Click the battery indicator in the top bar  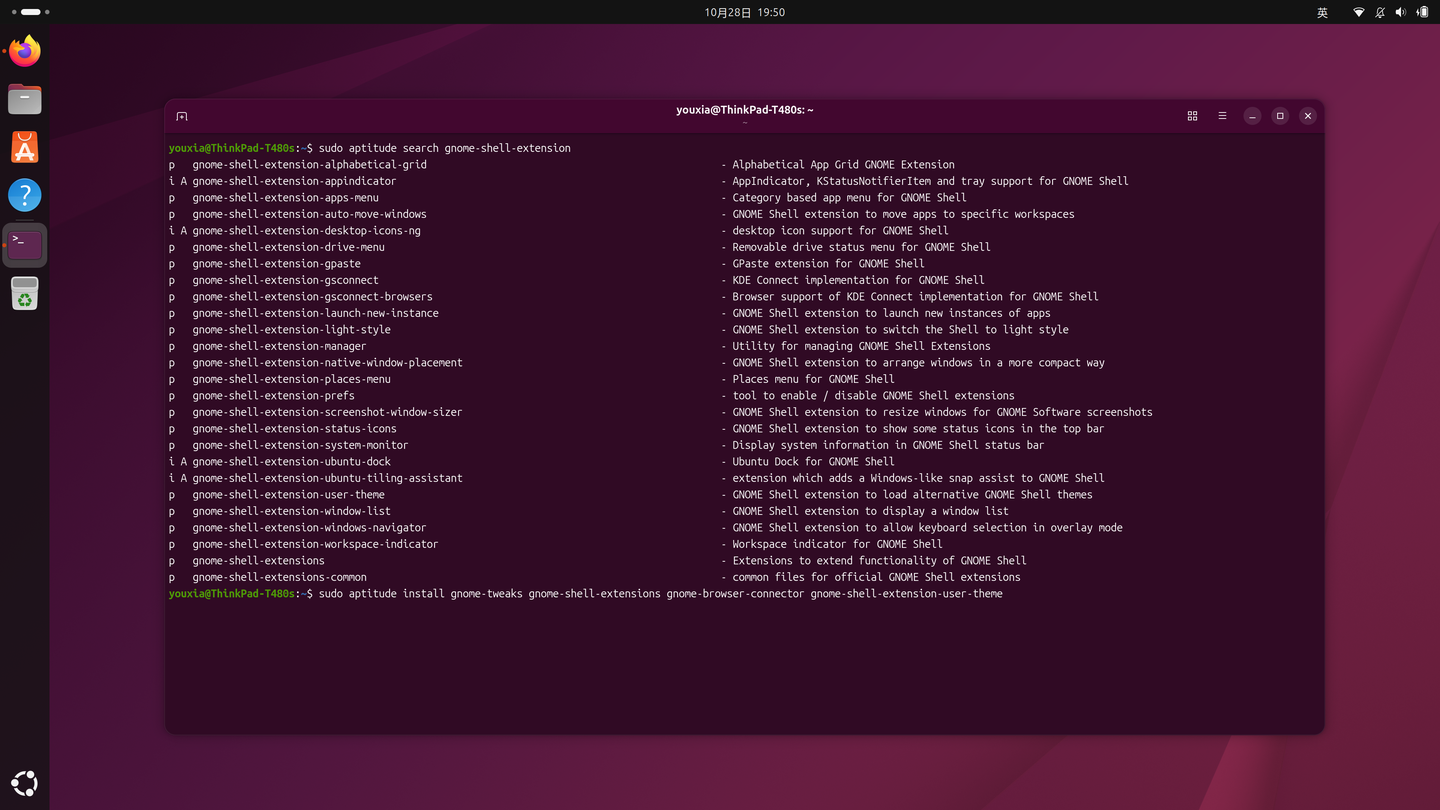click(1421, 12)
